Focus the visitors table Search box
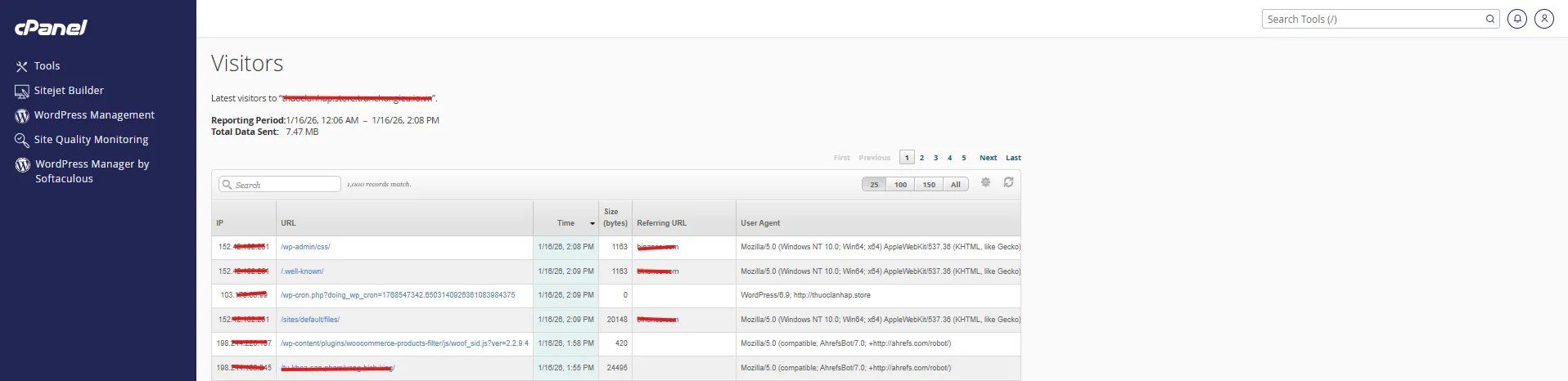This screenshot has height=381, width=1568. tap(280, 185)
